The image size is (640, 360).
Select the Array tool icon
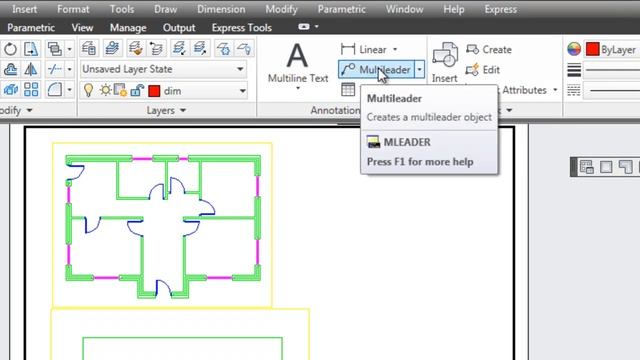31,89
